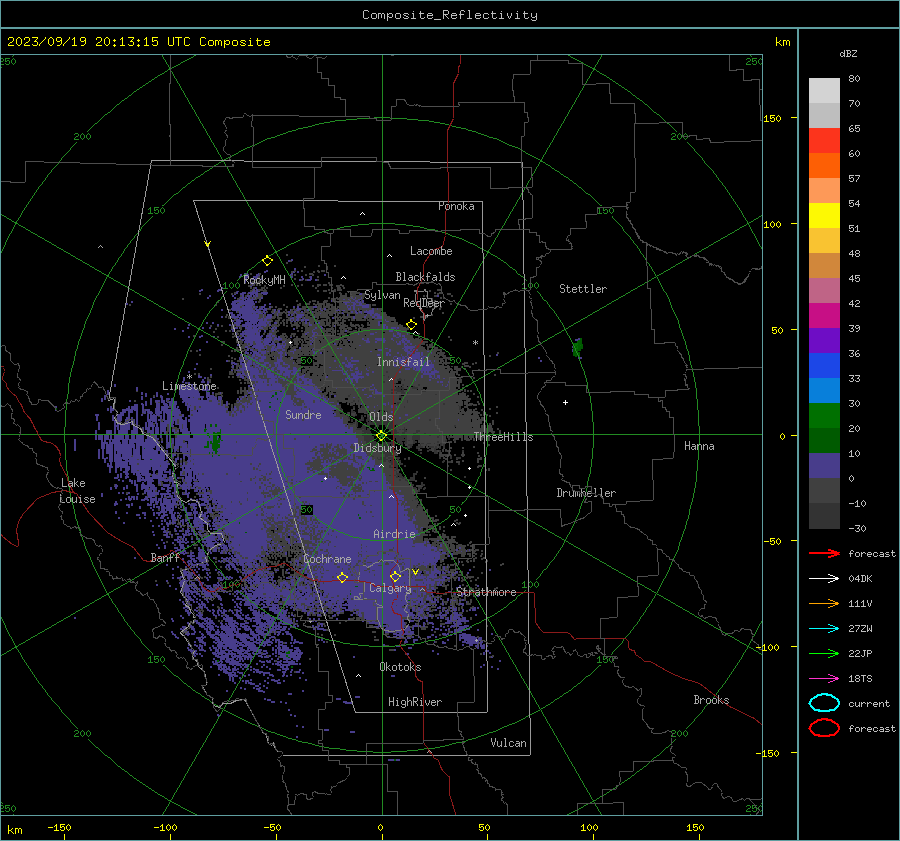Click the cyan 27ZW arrow icon
The width and height of the screenshot is (900, 841).
[824, 629]
